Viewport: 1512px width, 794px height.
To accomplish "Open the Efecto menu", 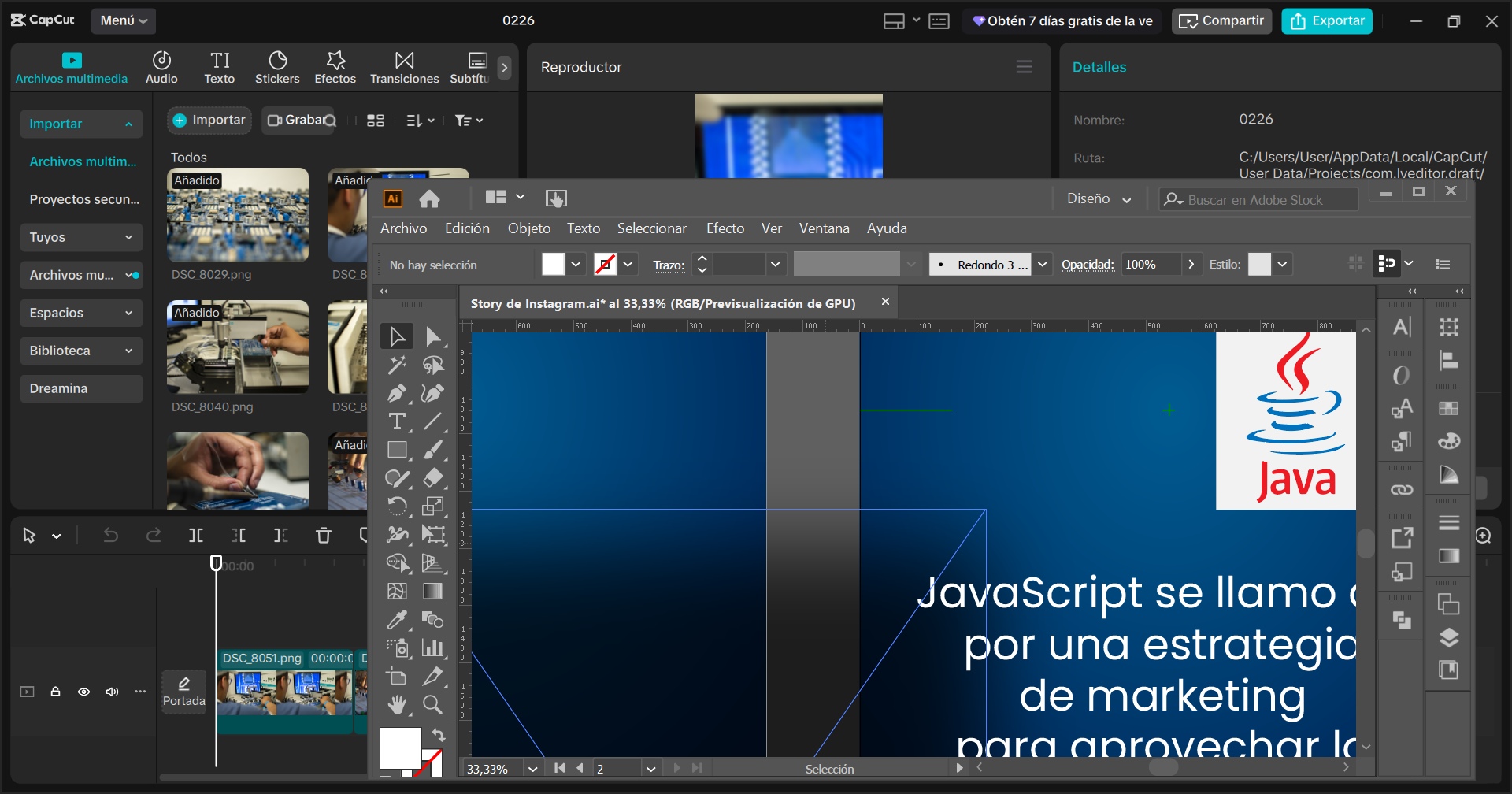I will pyautogui.click(x=724, y=228).
